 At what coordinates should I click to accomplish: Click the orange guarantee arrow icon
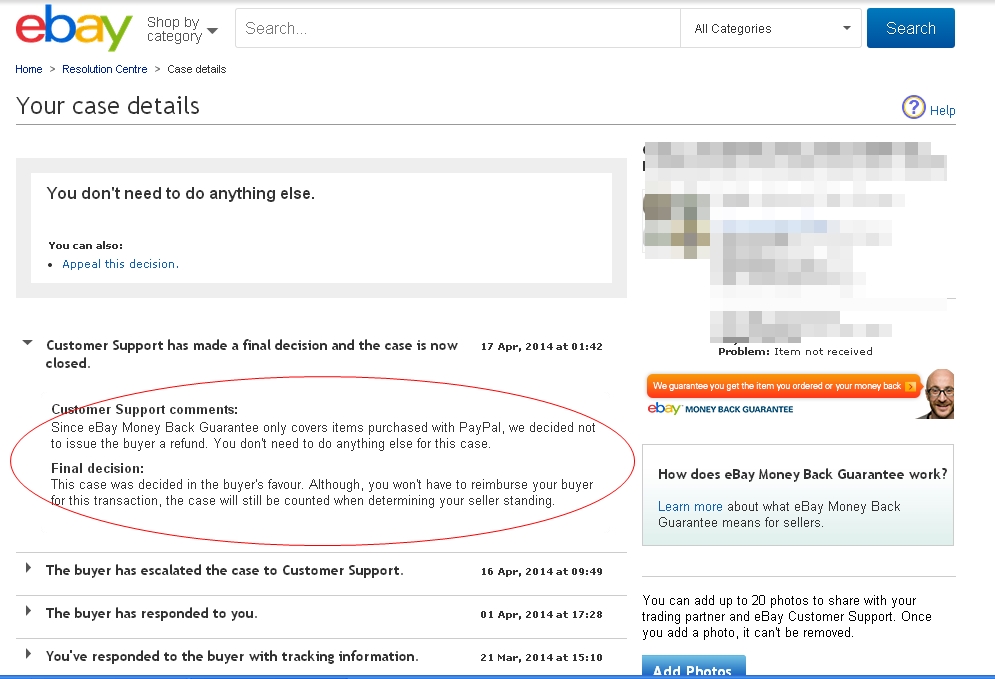910,386
